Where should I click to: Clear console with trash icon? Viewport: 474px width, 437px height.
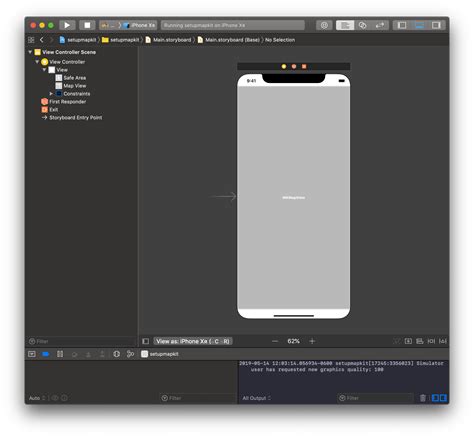click(x=423, y=398)
